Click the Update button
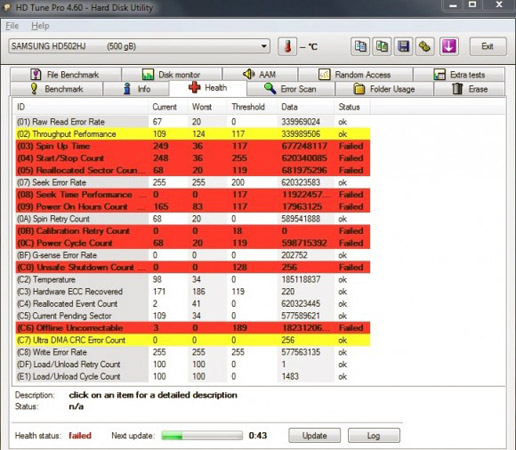The height and width of the screenshot is (450, 516). point(314,436)
